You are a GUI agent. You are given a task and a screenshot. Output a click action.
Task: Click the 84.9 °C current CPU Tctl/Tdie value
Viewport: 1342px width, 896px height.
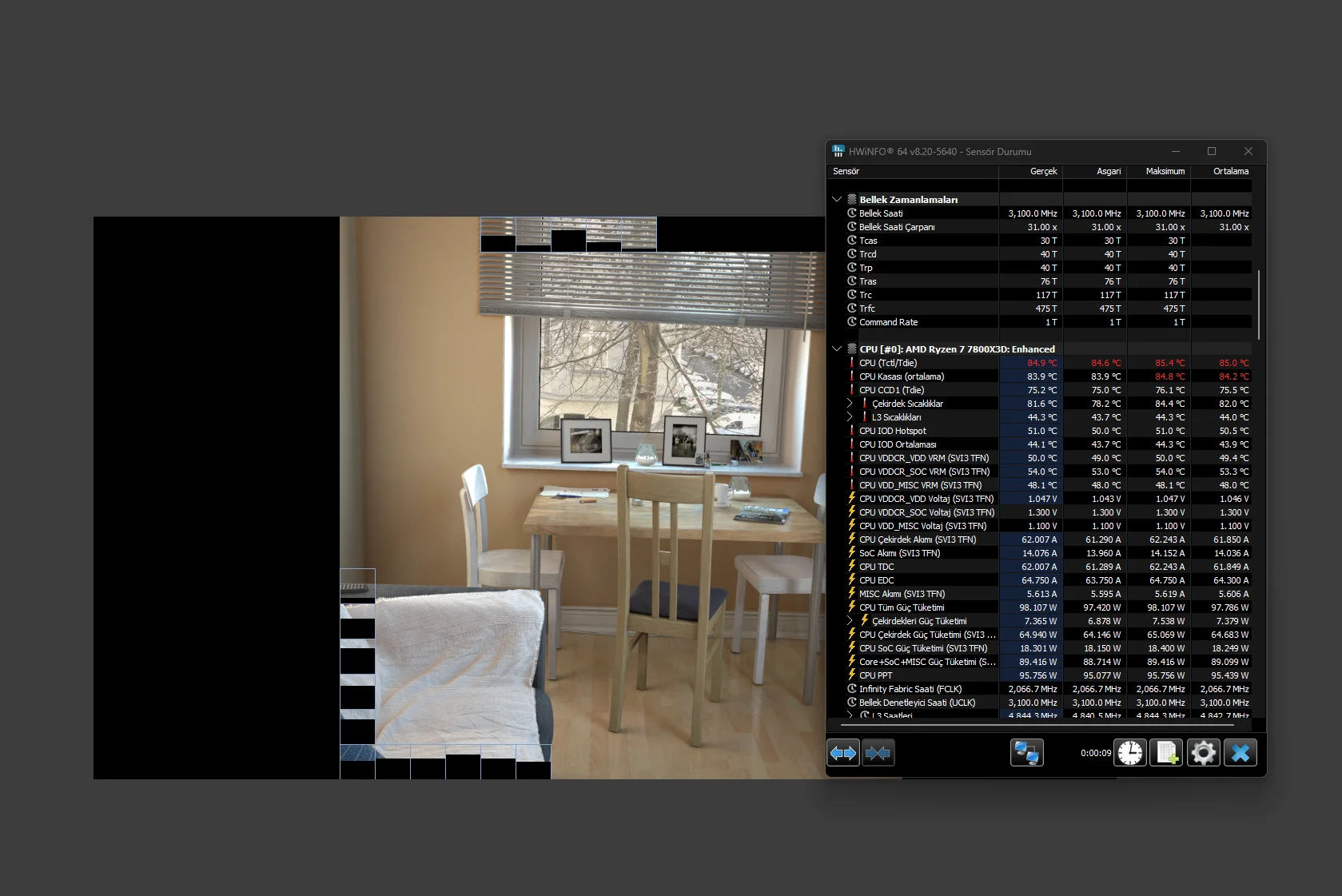point(1042,363)
